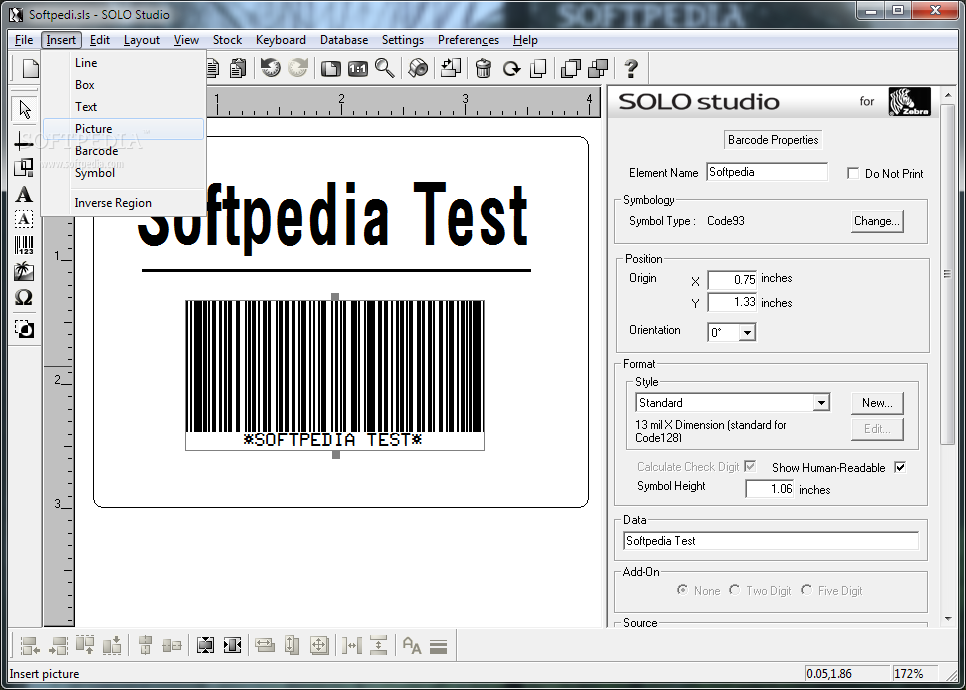966x690 pixels.
Task: Choose Line from the Insert menu
Action: click(x=123, y=63)
